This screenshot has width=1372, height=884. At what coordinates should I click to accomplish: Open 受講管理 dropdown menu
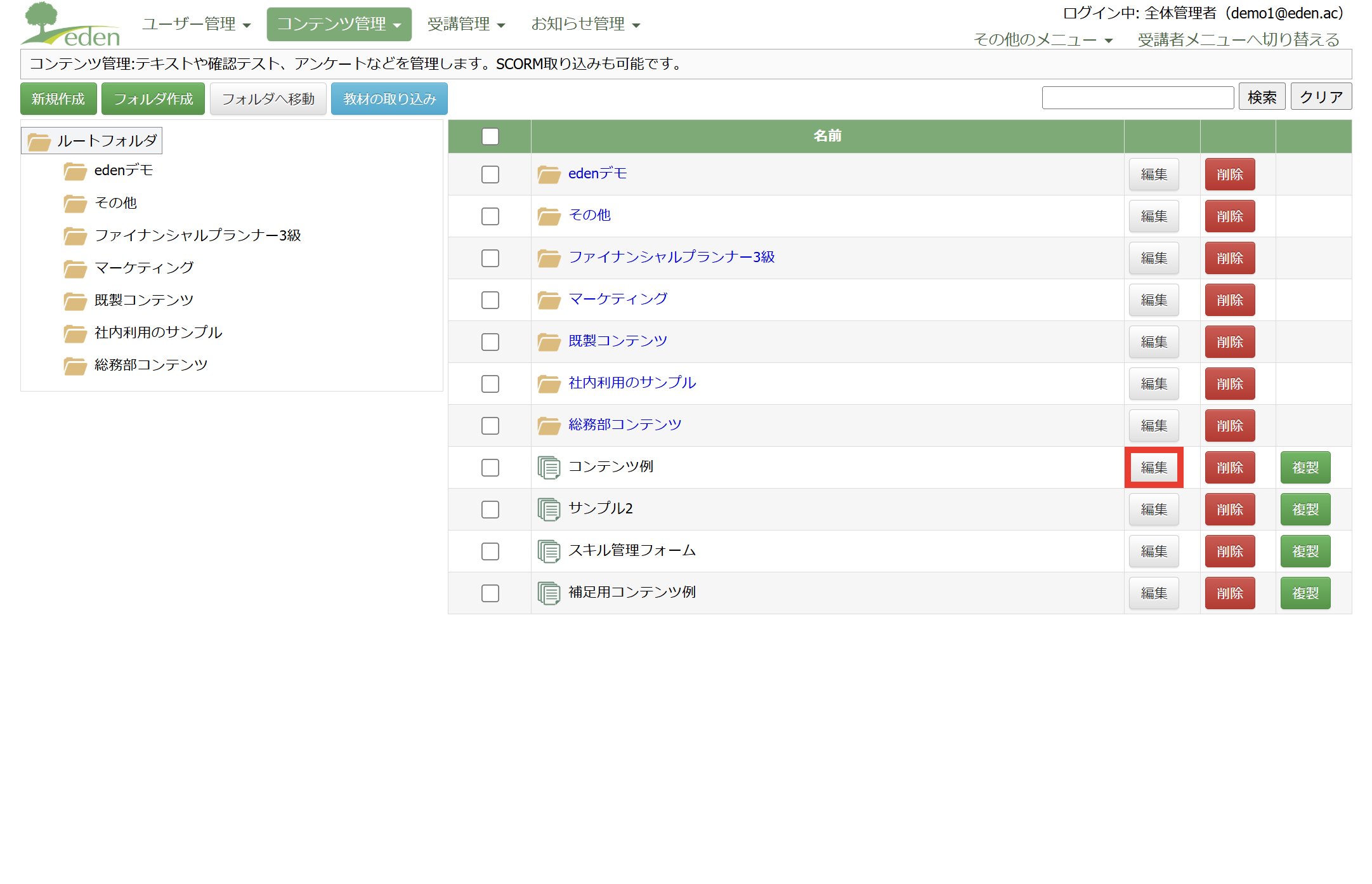pyautogui.click(x=466, y=24)
